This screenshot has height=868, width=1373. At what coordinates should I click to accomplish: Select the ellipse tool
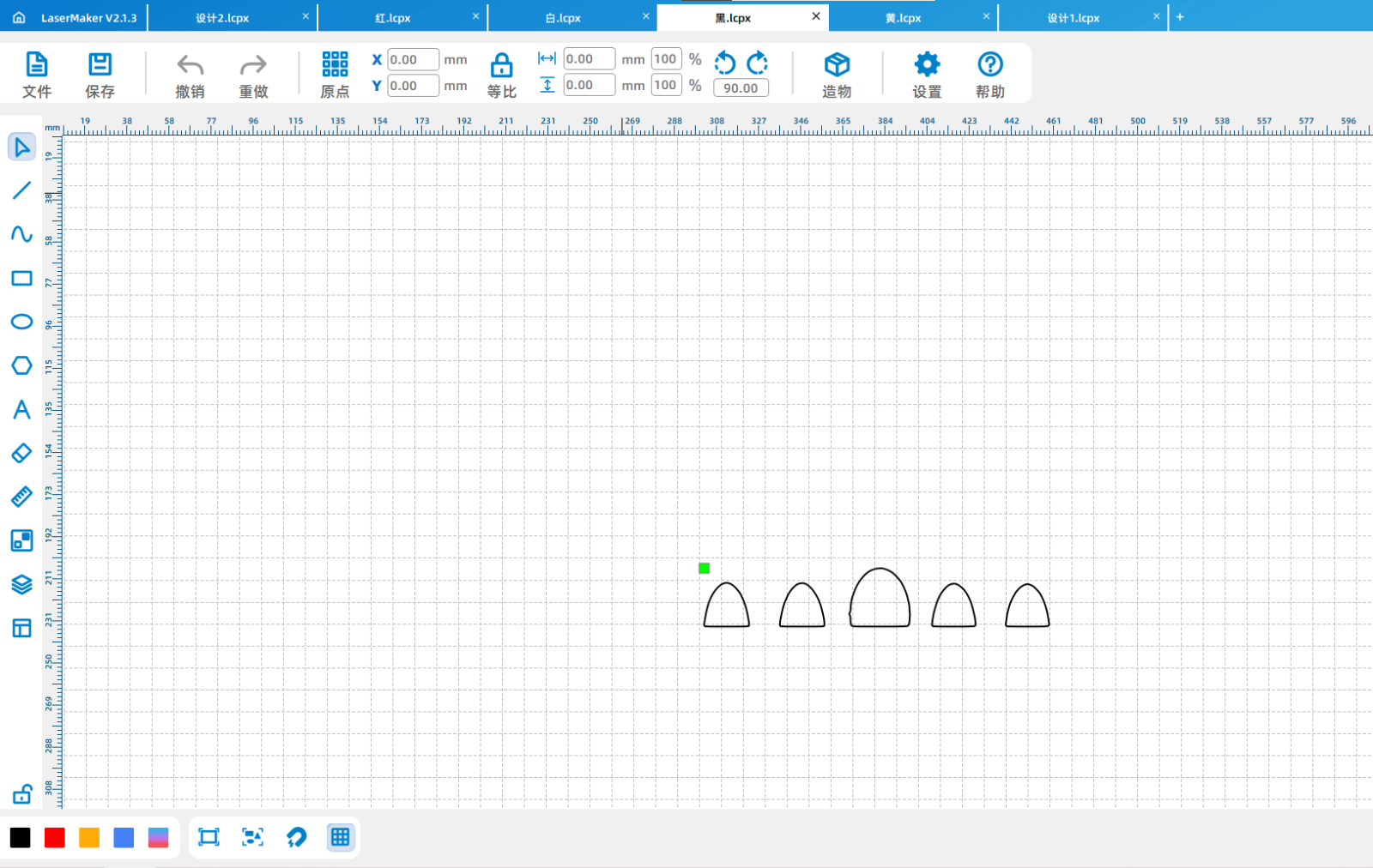pyautogui.click(x=21, y=322)
